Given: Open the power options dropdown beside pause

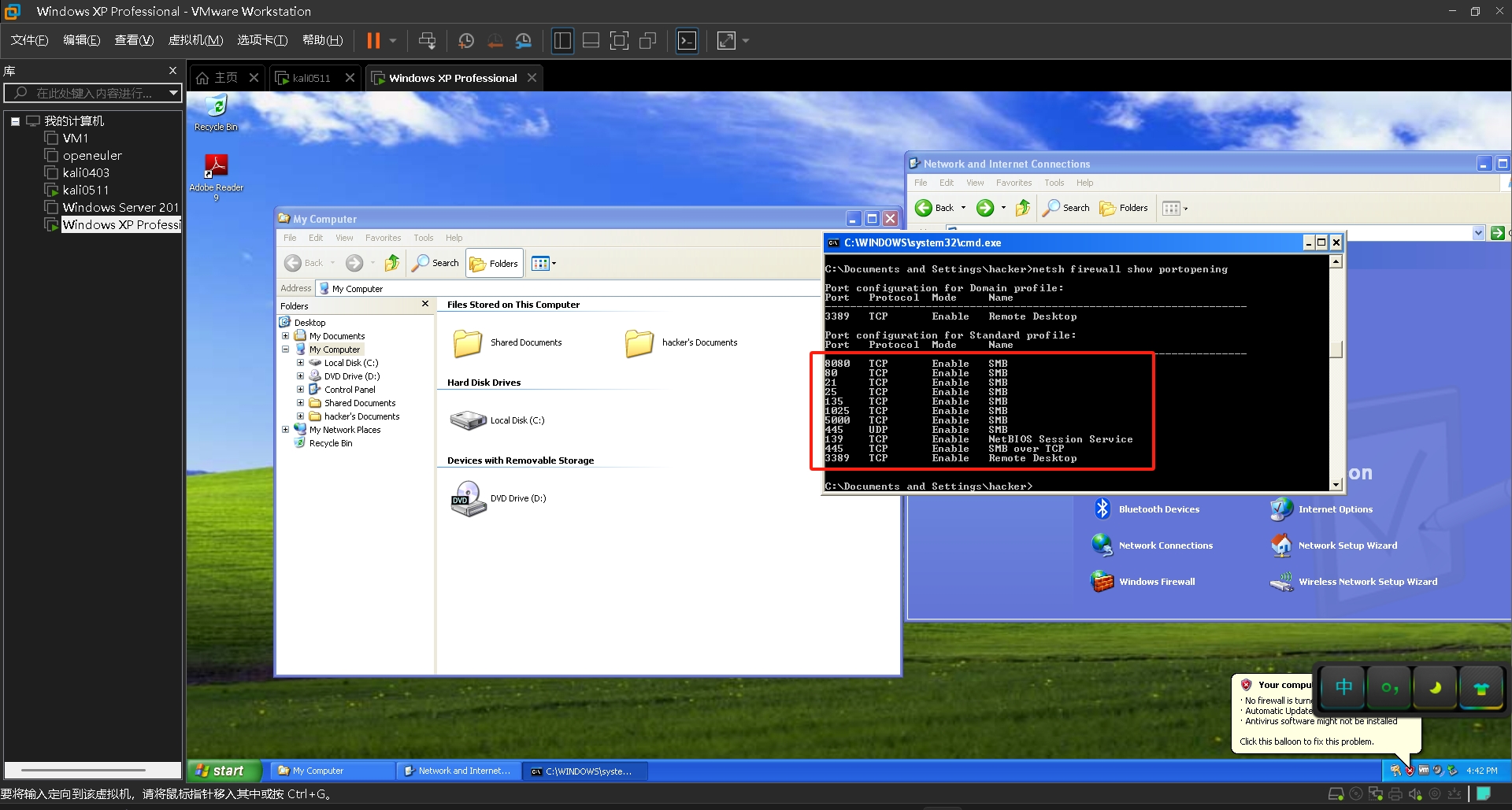Looking at the screenshot, I should pos(392,40).
